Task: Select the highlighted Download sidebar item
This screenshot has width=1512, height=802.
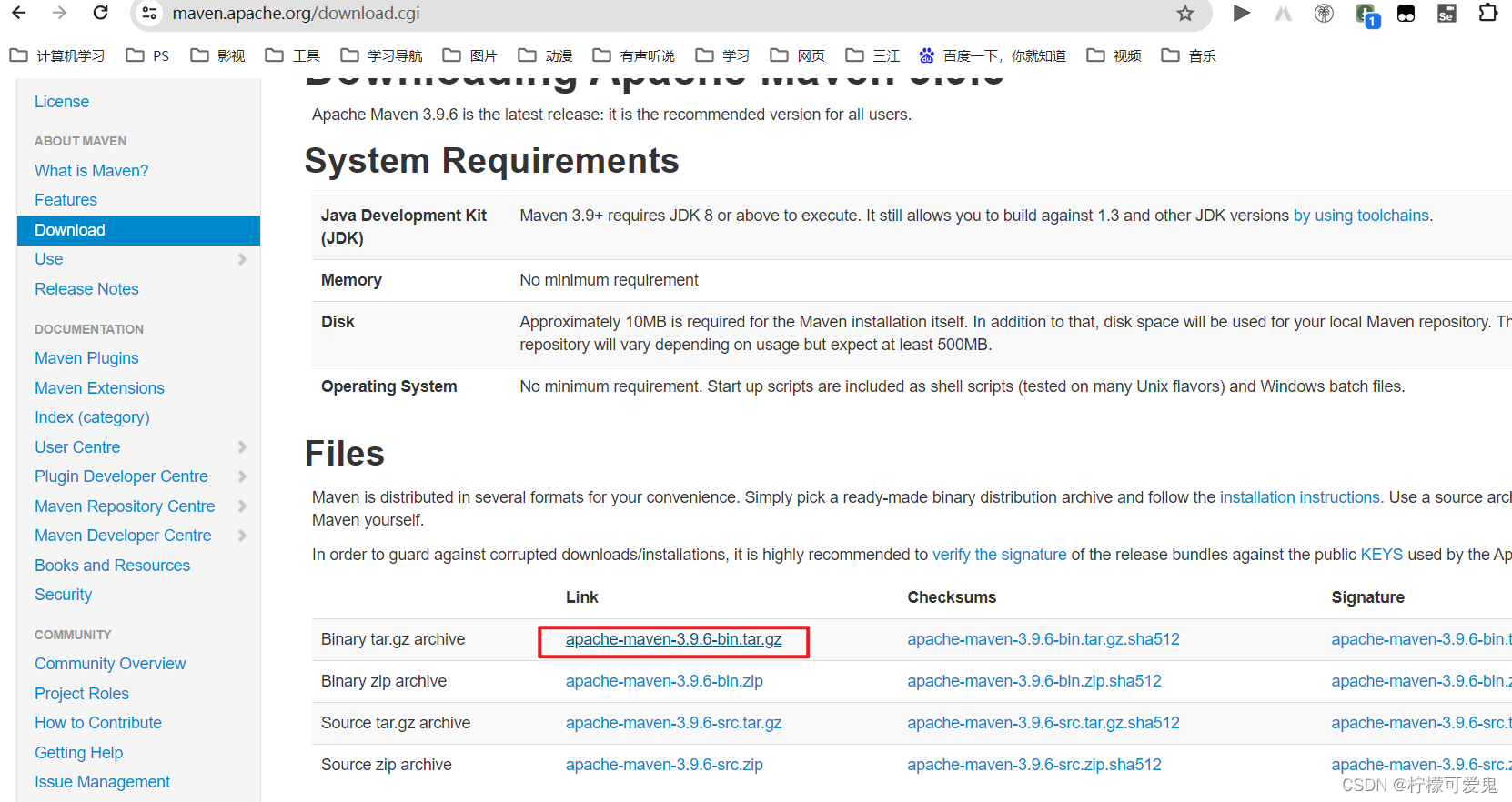Action: click(138, 230)
